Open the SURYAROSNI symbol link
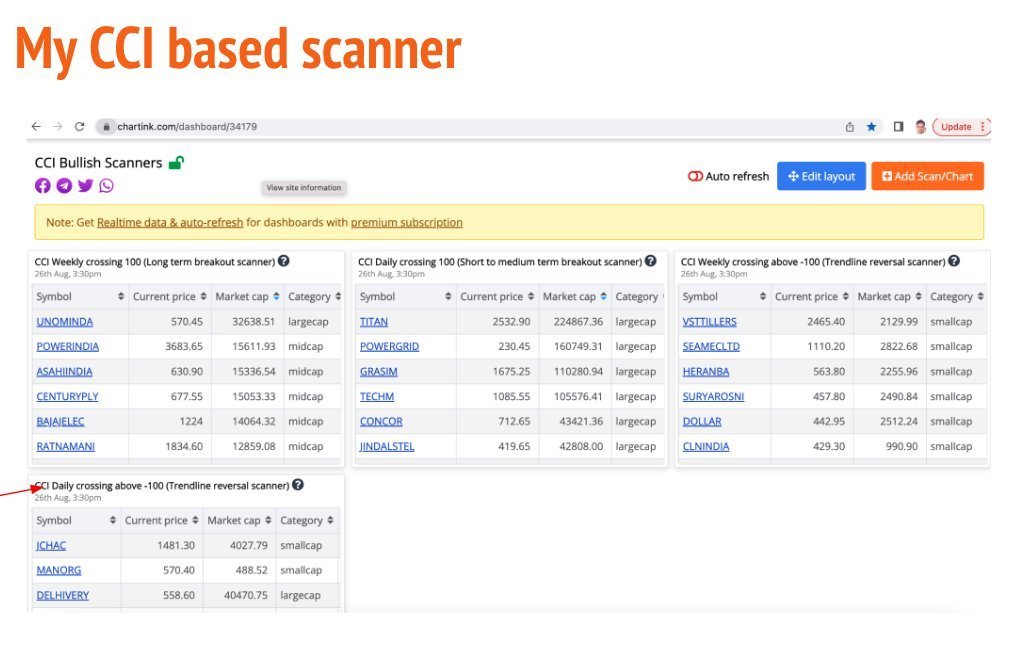 tap(713, 396)
